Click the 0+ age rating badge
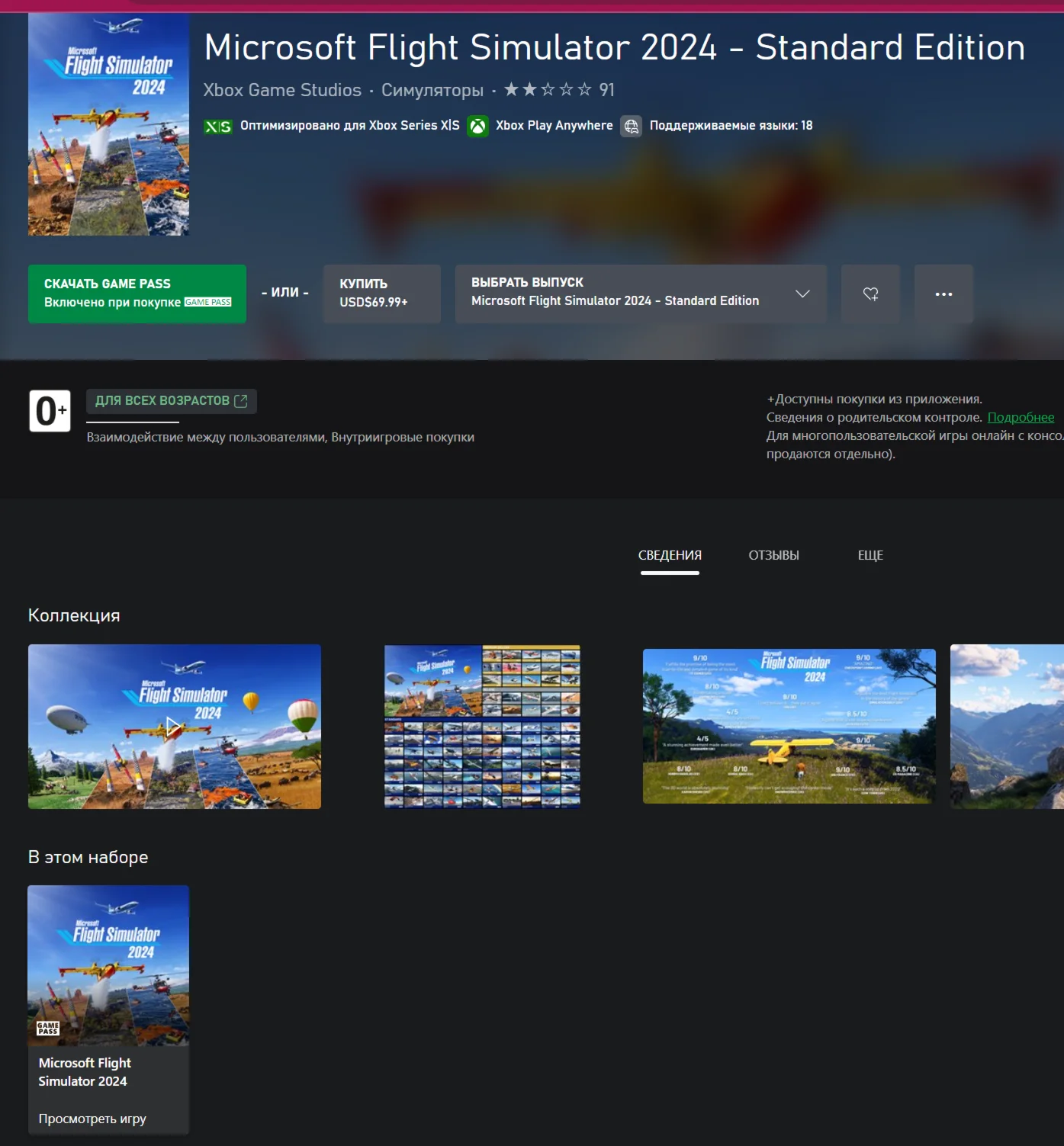The height and width of the screenshot is (1146, 1064). click(50, 411)
